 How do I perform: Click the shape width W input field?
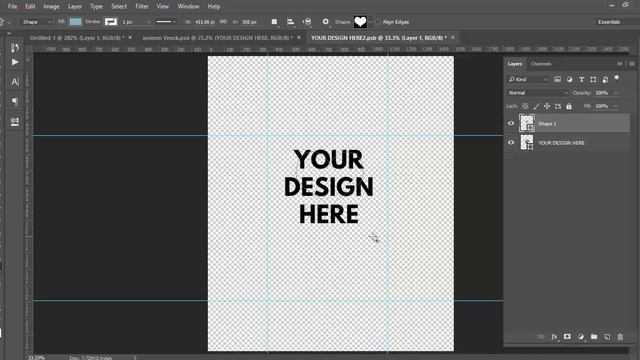pyautogui.click(x=204, y=22)
